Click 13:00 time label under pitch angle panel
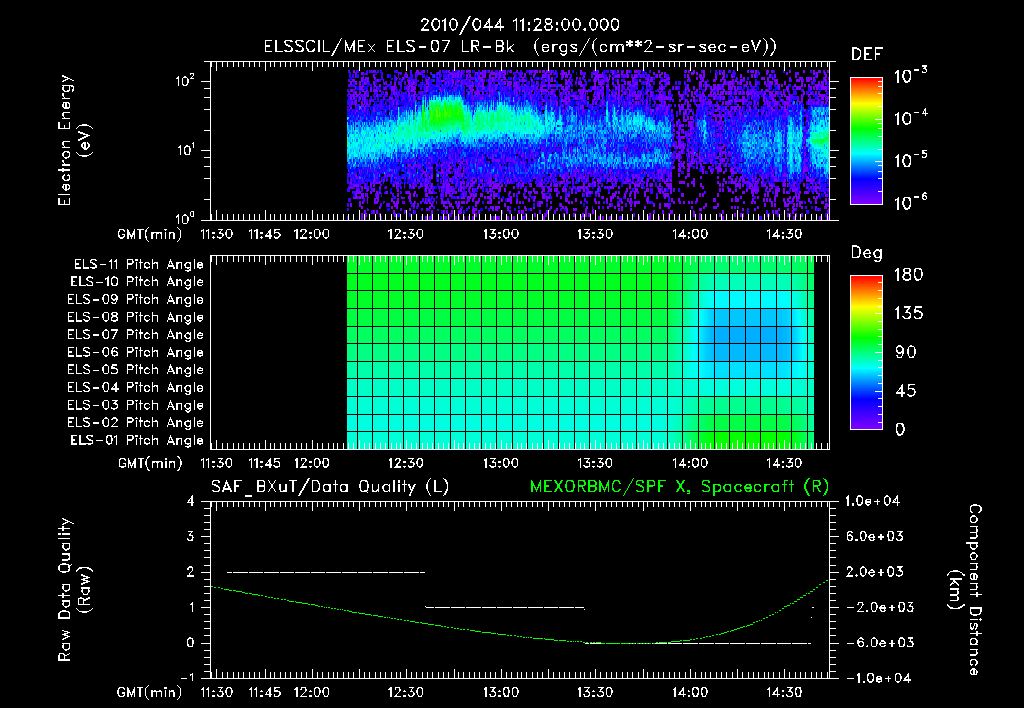This screenshot has width=1024, height=708. pyautogui.click(x=501, y=463)
